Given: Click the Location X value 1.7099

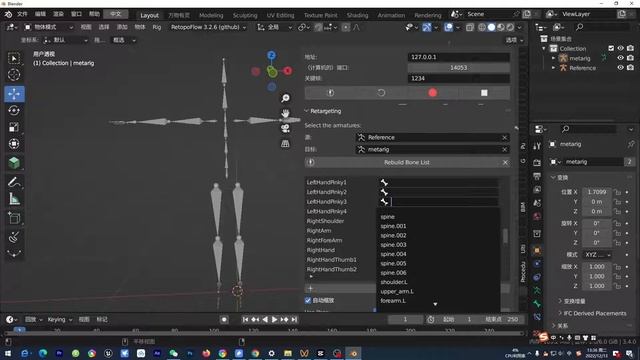Looking at the screenshot, I should tap(596, 192).
